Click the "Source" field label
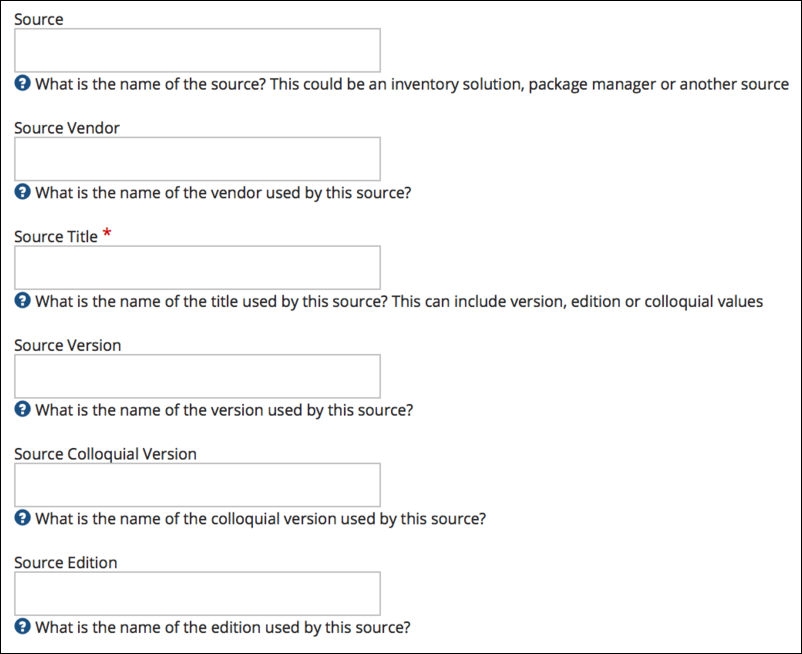This screenshot has height=654, width=802. click(38, 19)
